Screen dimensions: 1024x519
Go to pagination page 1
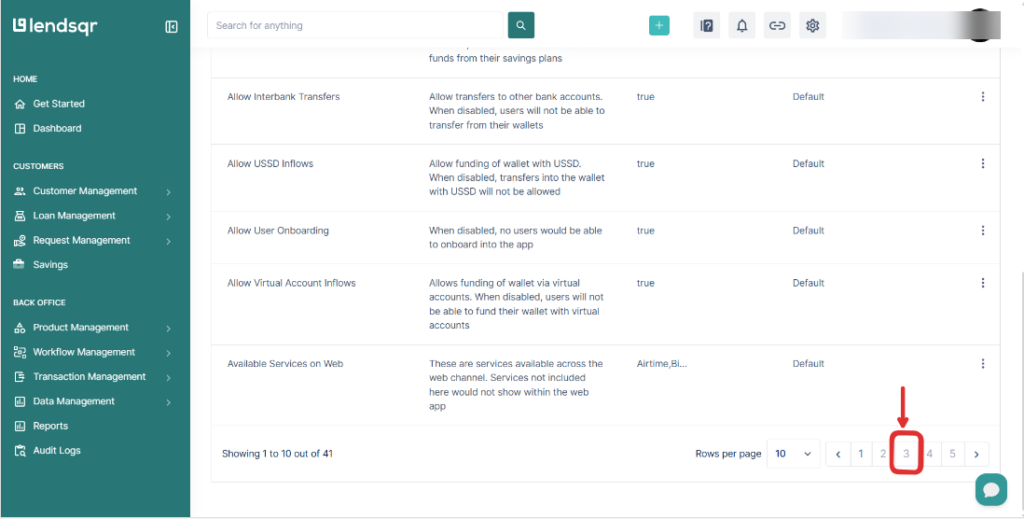(861, 454)
